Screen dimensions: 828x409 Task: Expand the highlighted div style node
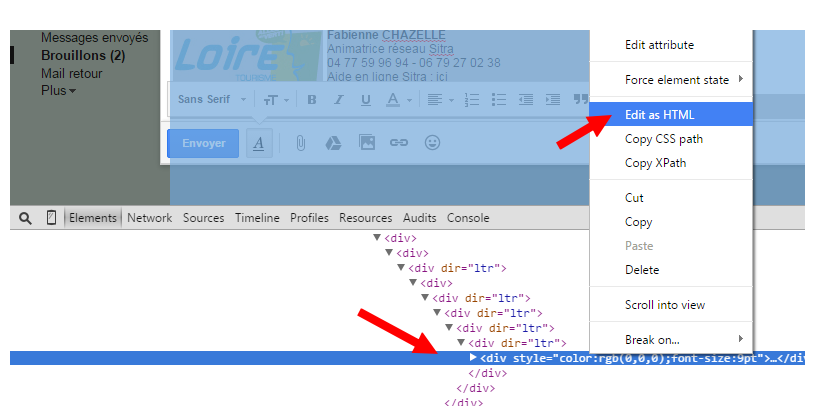point(473,358)
